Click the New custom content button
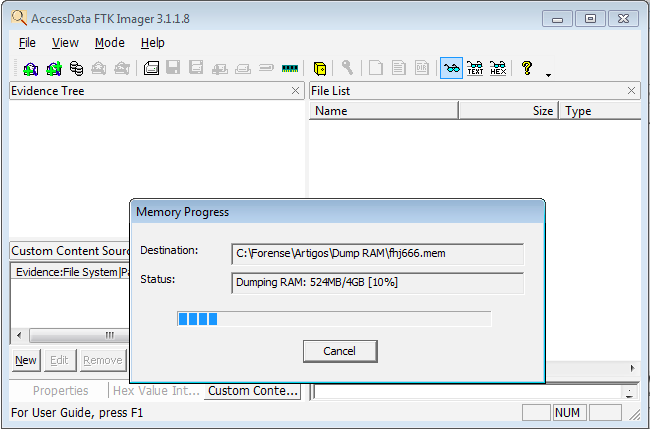This screenshot has width=650, height=429. click(26, 360)
